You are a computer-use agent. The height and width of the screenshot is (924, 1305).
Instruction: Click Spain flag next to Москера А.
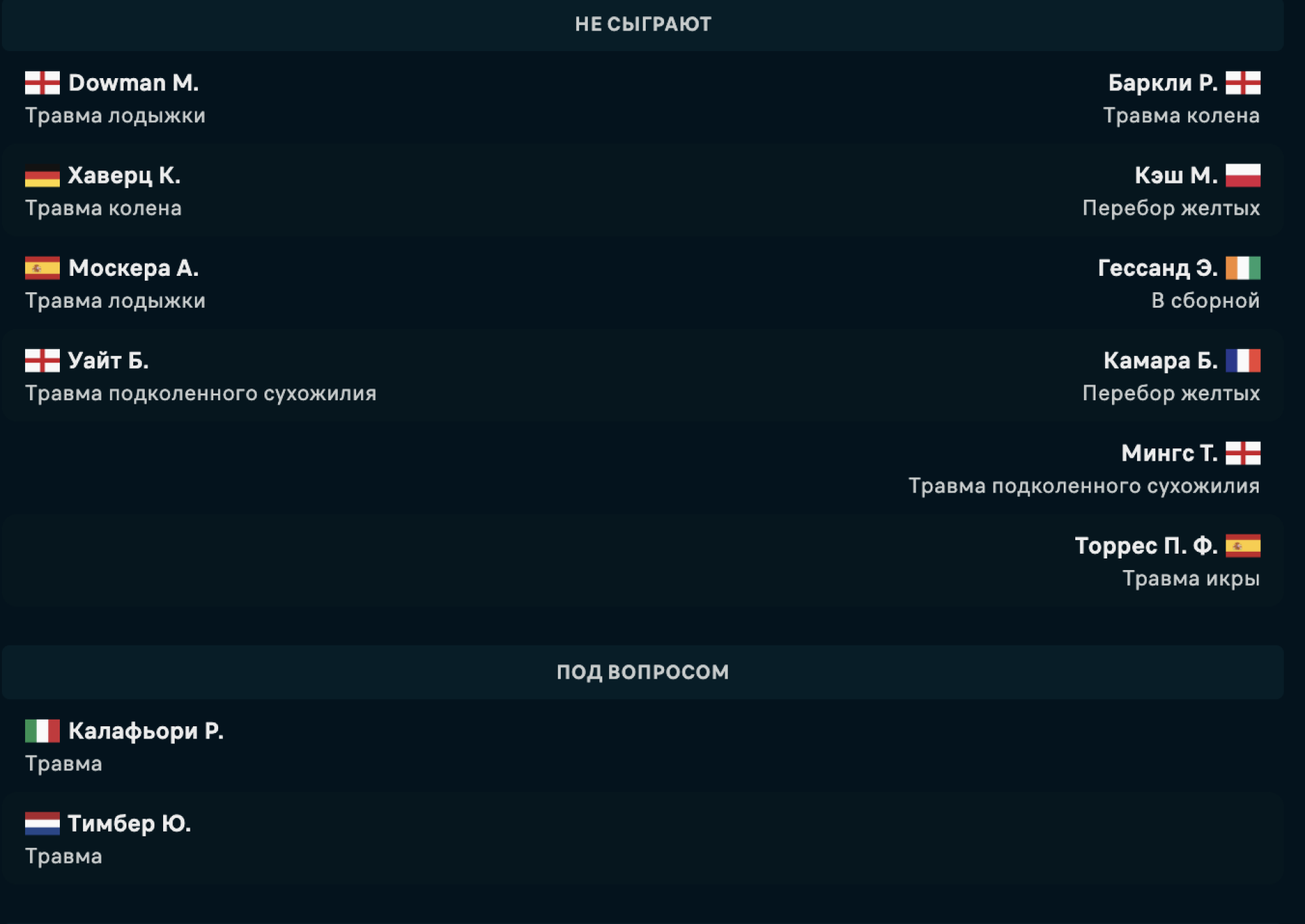(x=42, y=268)
